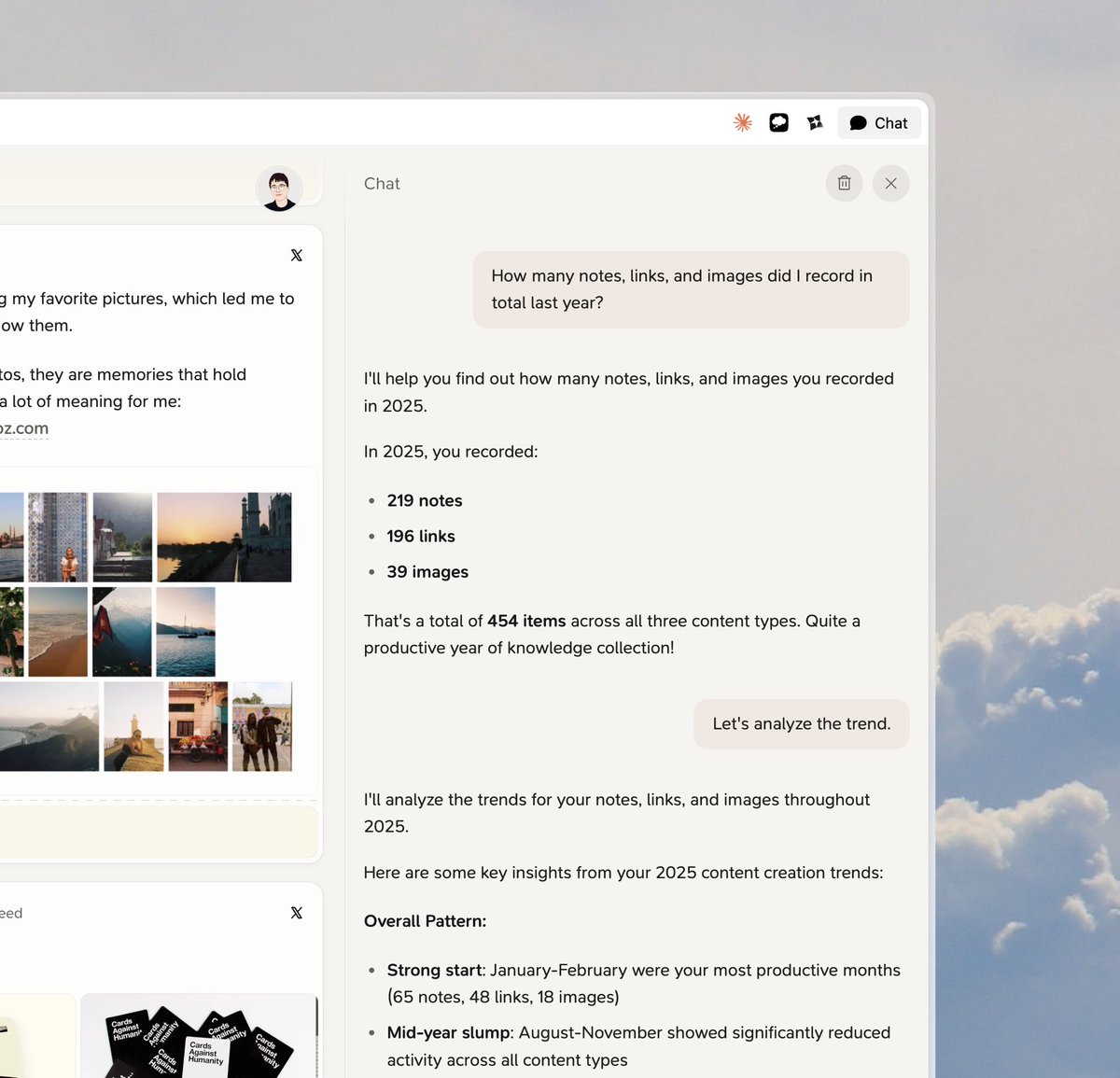1120x1078 pixels.
Task: Open the sailboat on lake photo
Action: point(186,632)
